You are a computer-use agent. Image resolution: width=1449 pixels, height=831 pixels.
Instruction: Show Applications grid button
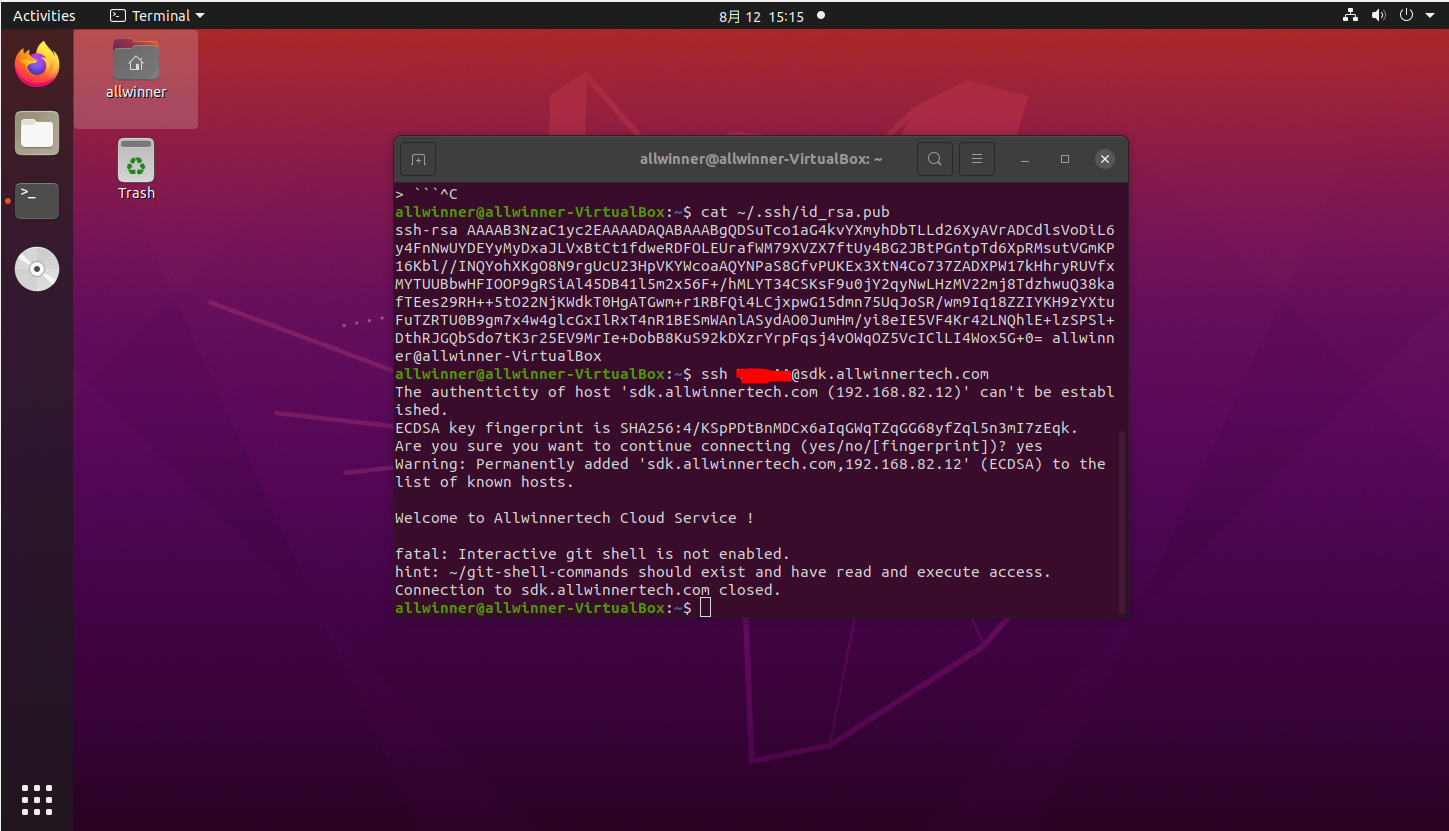point(37,799)
